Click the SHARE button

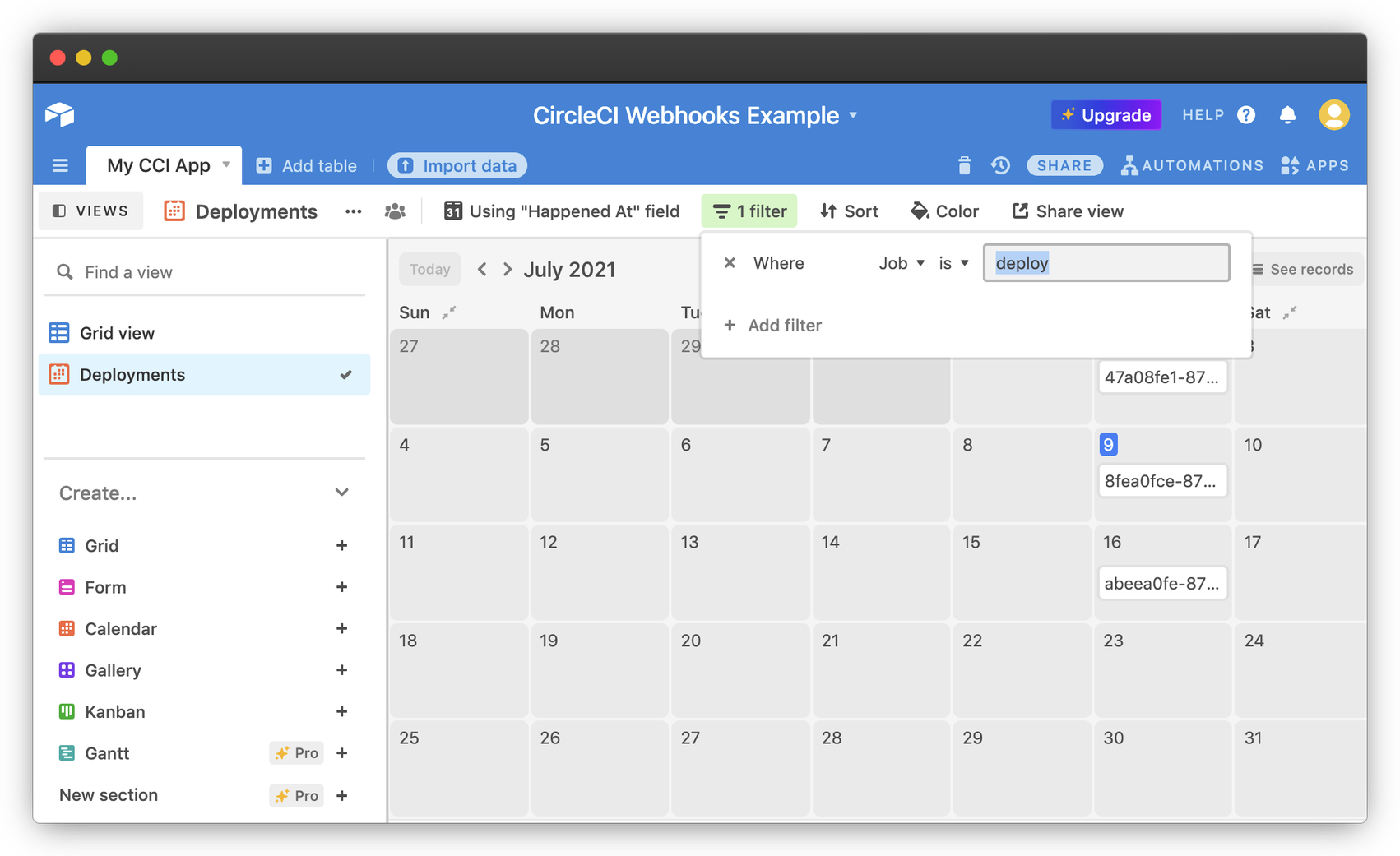(x=1064, y=165)
